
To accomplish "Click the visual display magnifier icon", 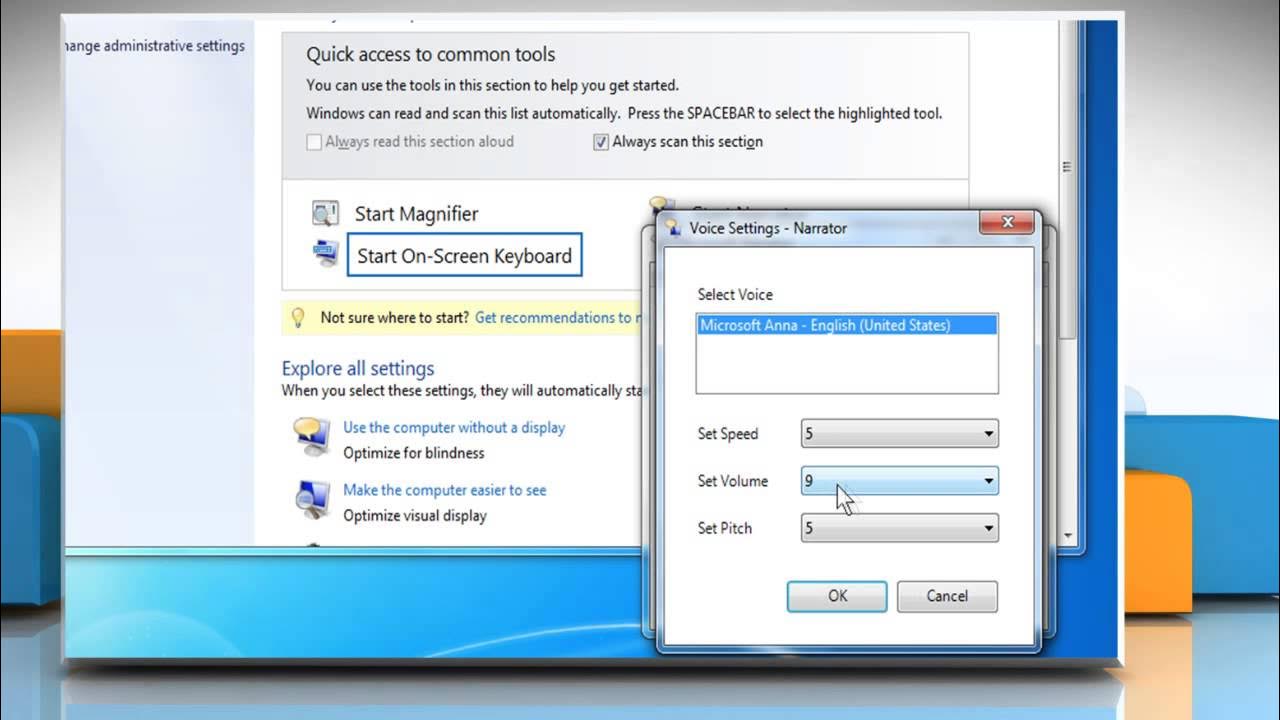I will [x=314, y=500].
